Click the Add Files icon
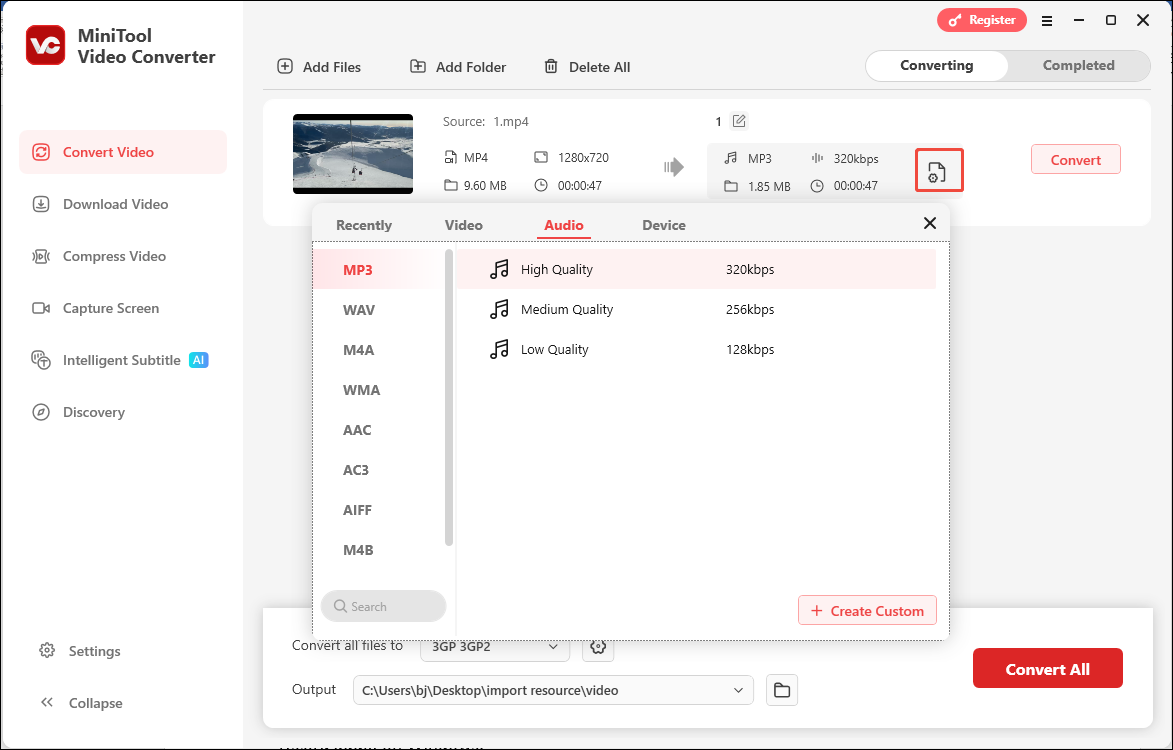 (287, 66)
